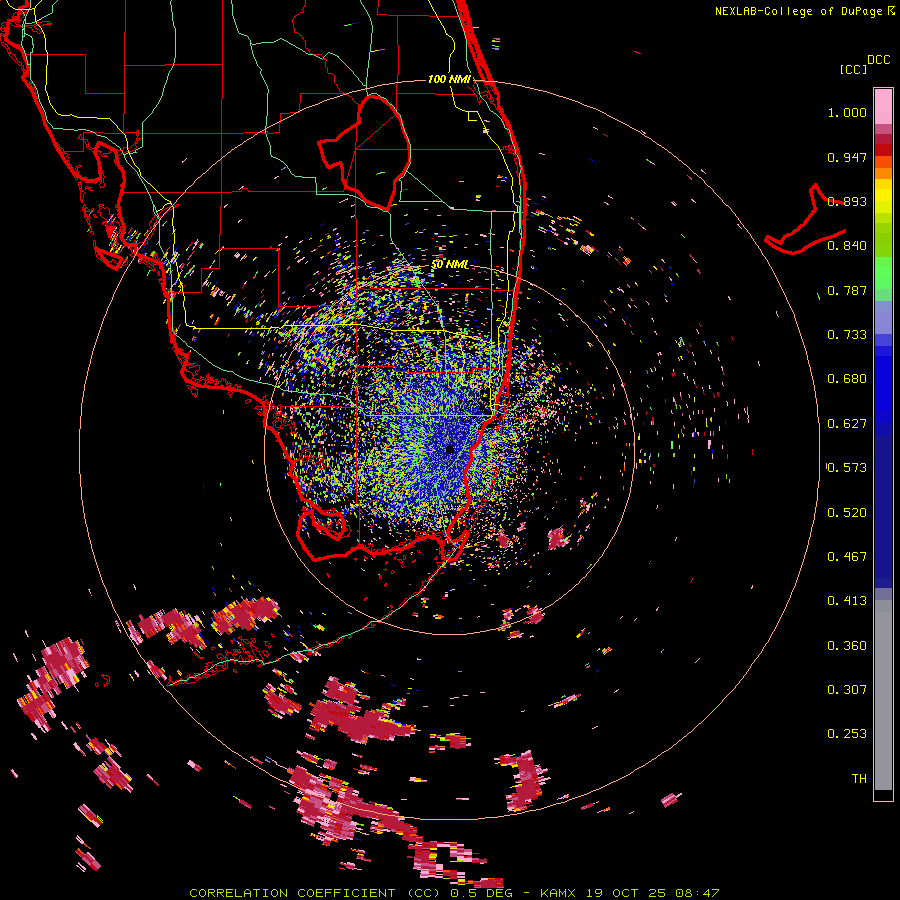The image size is (900, 900).
Task: Select the 0.413 legend value
Action: click(x=847, y=601)
